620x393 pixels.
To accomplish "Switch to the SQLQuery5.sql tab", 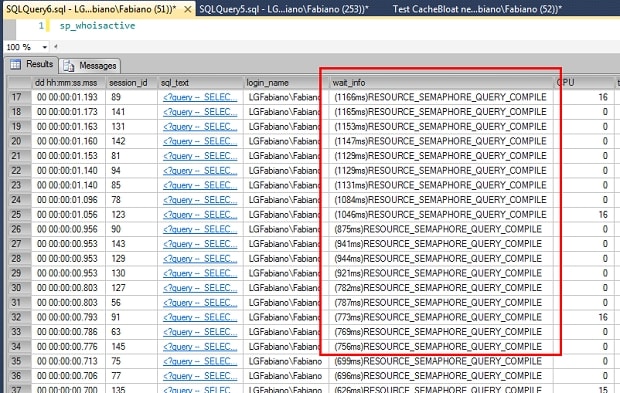I will coord(284,9).
